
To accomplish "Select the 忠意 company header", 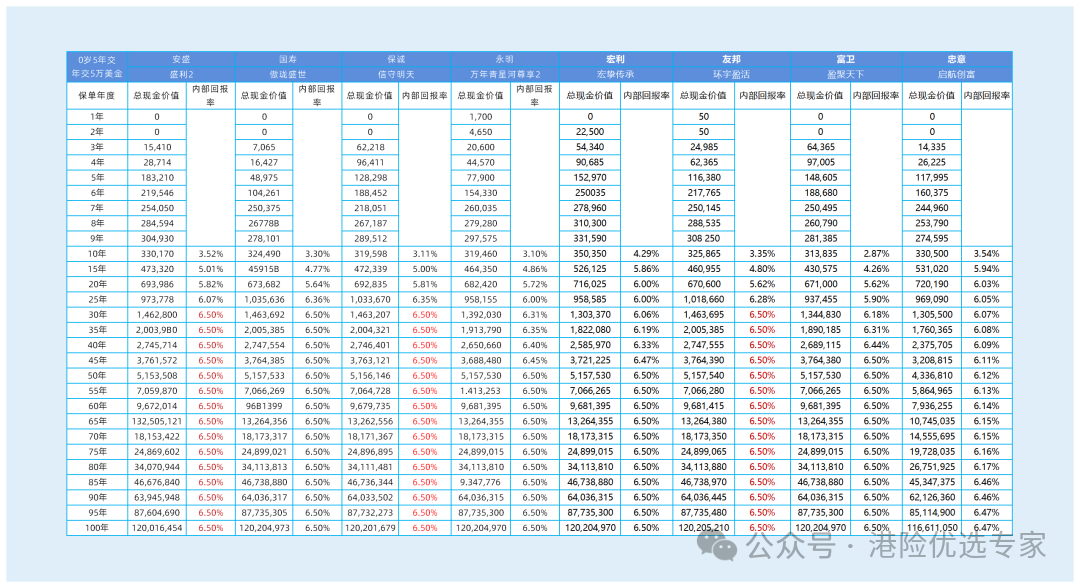I will point(957,60).
